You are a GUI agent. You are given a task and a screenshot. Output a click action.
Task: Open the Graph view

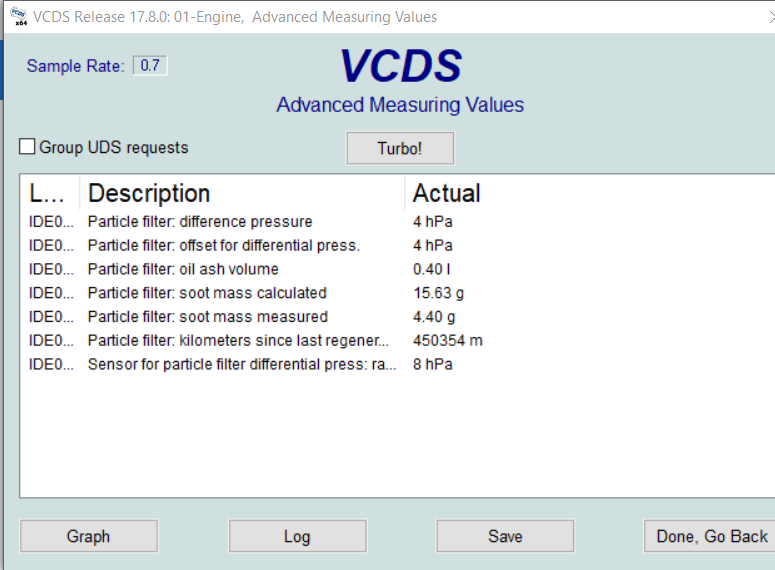coord(89,536)
